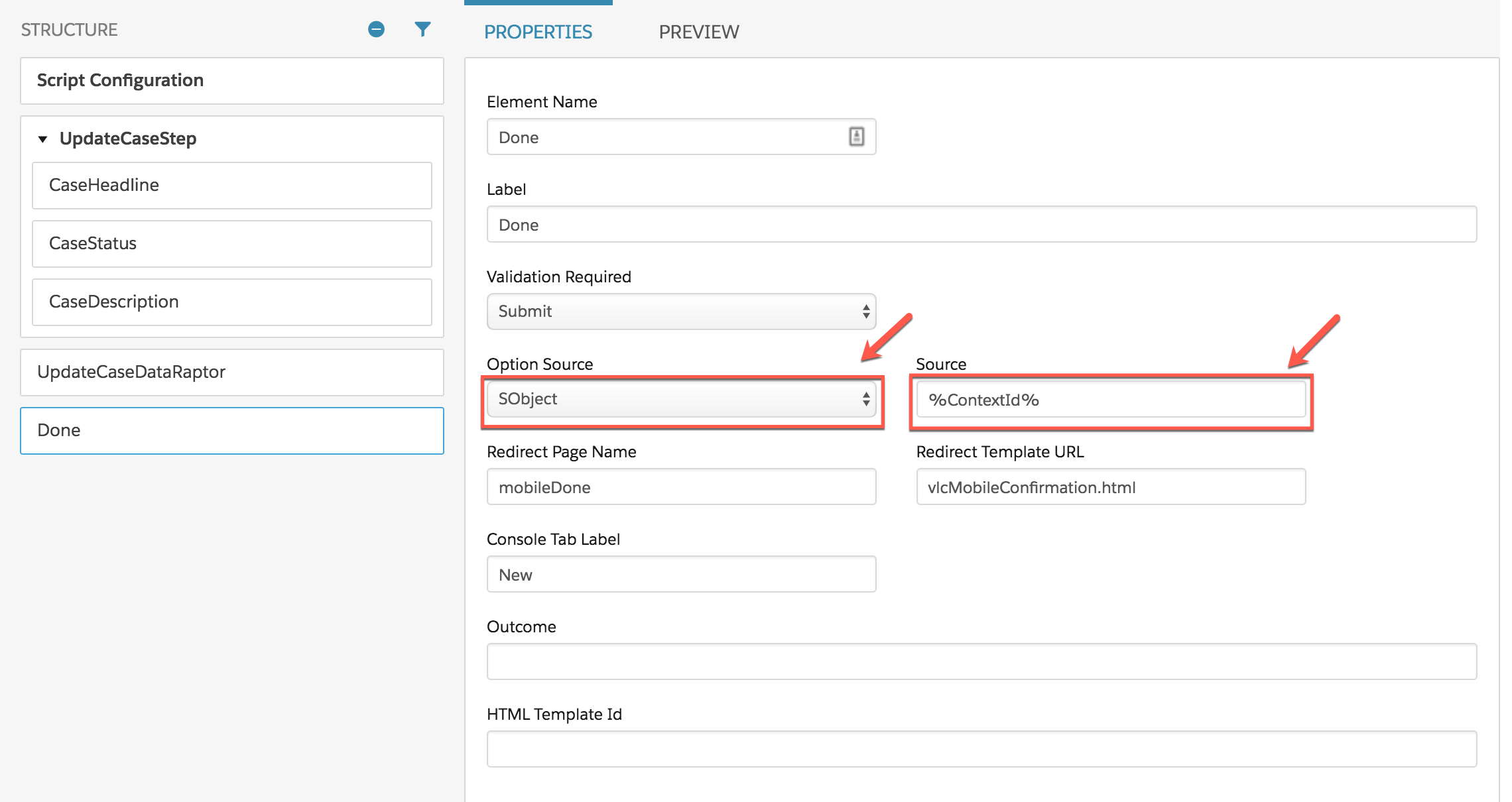Select the CaseHeadline element
Screen dimensions: 1512x802
pyautogui.click(x=232, y=186)
